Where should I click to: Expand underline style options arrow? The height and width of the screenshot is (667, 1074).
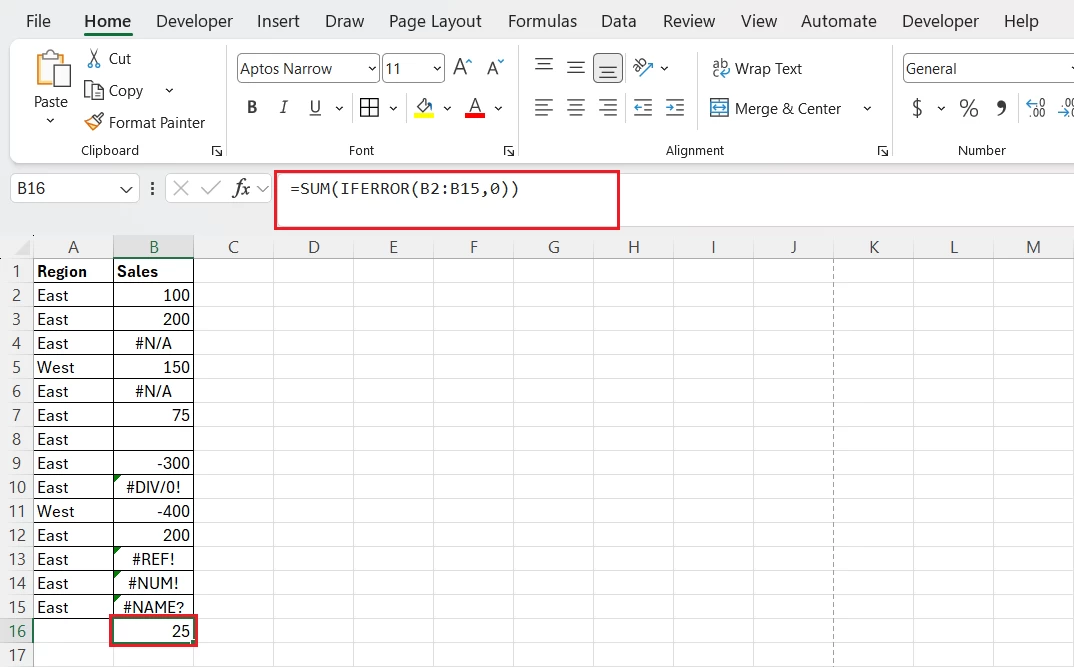tap(339, 108)
